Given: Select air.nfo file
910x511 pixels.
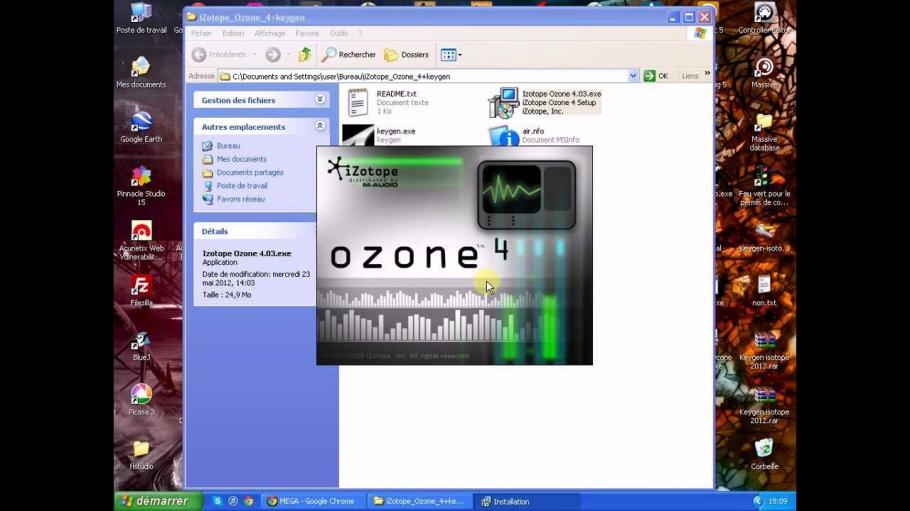Looking at the screenshot, I should (x=534, y=135).
